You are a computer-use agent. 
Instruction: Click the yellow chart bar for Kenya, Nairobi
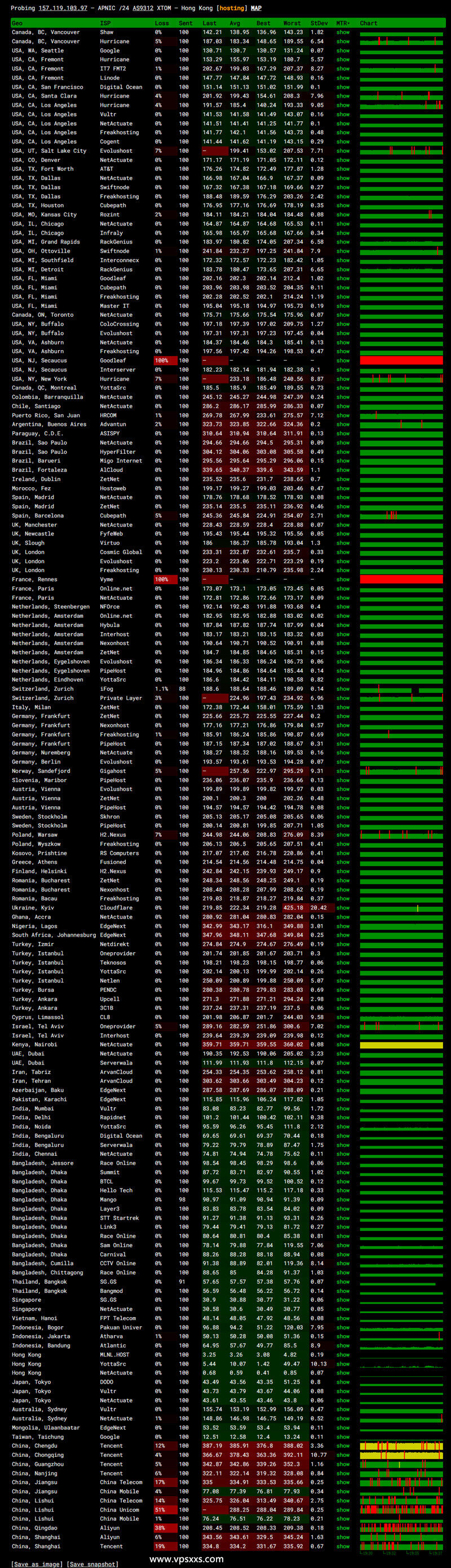401,1045
